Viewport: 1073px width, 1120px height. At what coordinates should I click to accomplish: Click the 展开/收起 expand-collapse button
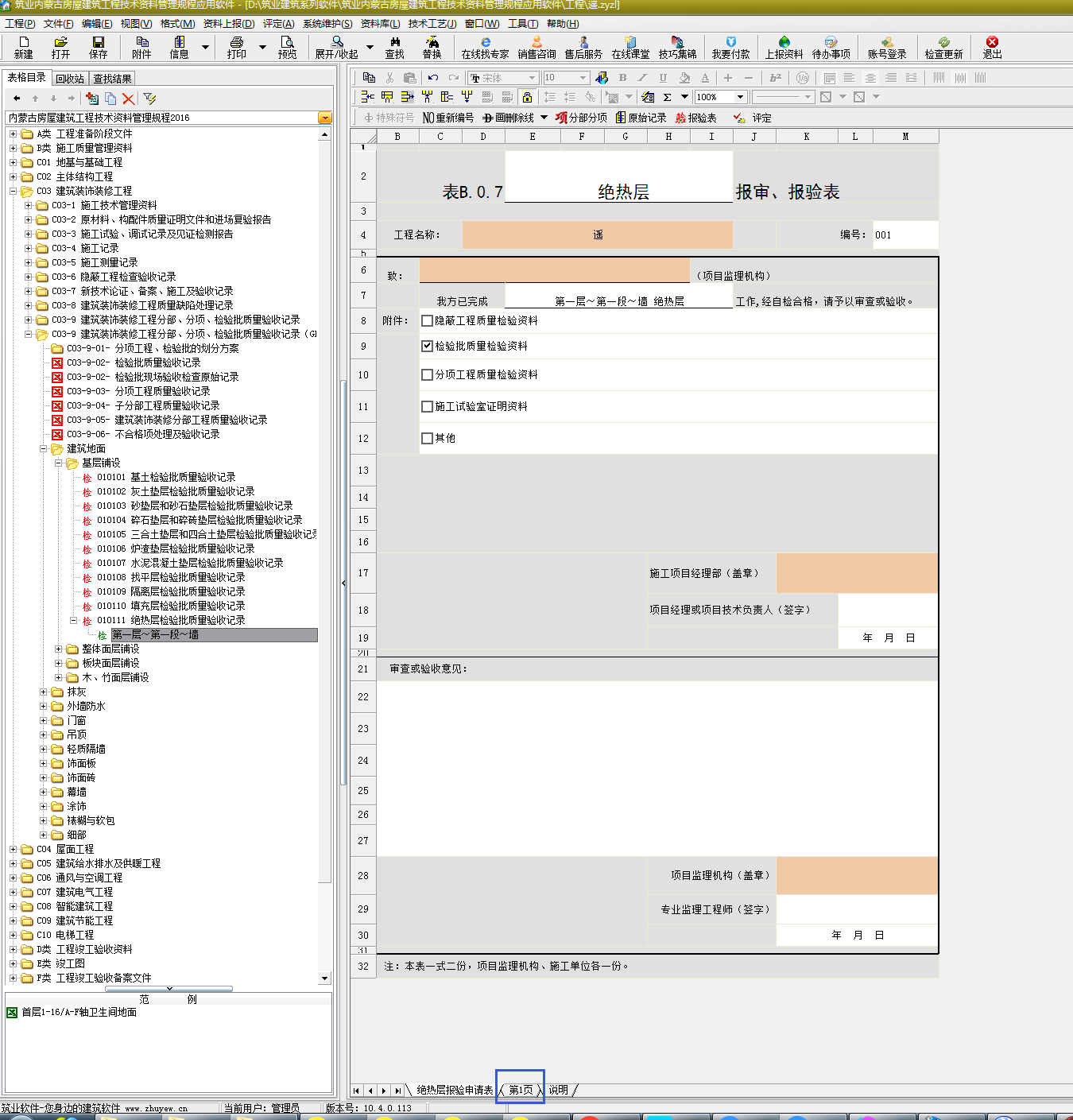point(337,47)
